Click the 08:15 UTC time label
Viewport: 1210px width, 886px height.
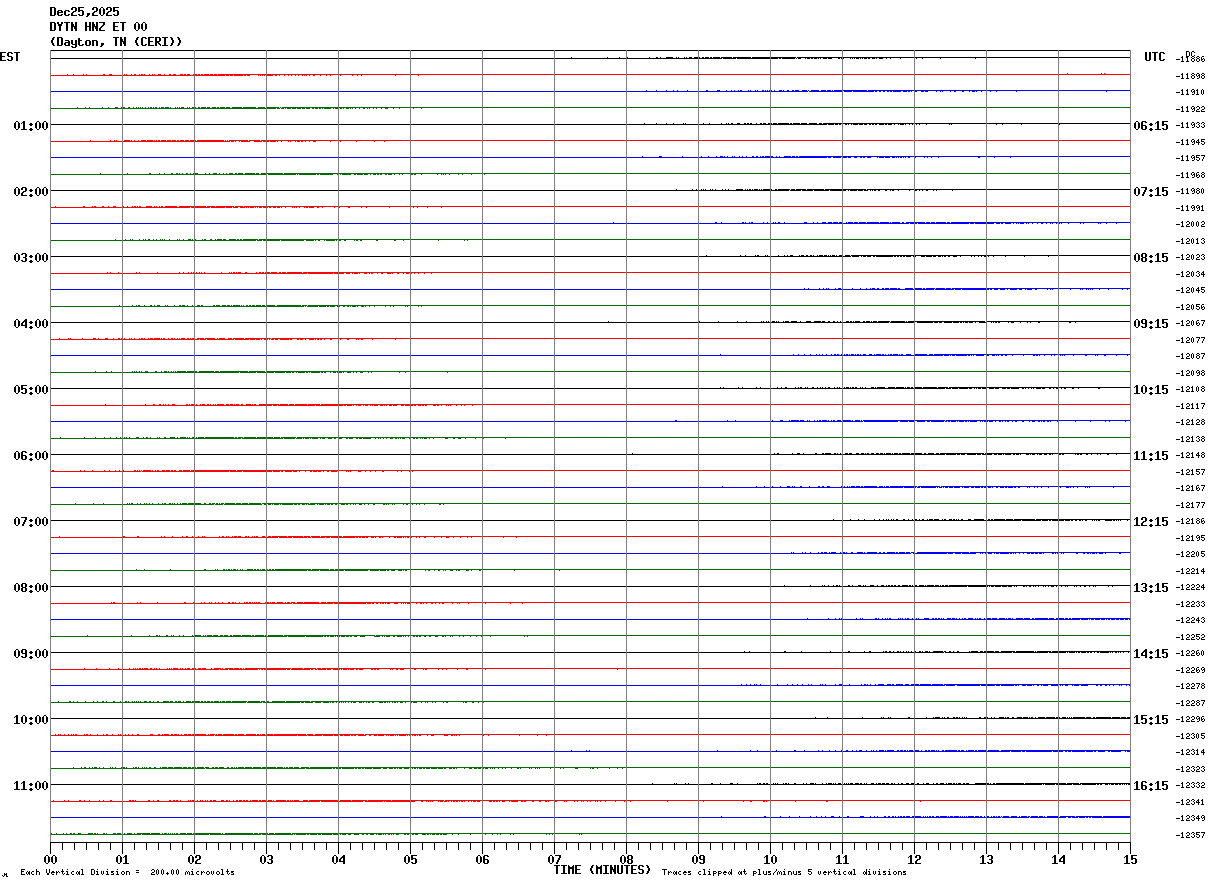(x=1151, y=258)
